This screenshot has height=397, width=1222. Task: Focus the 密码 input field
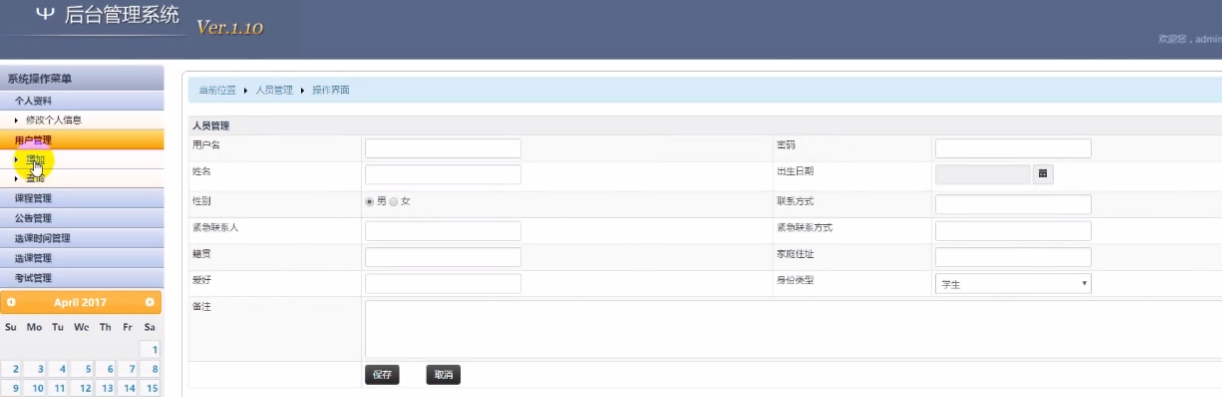point(1013,148)
